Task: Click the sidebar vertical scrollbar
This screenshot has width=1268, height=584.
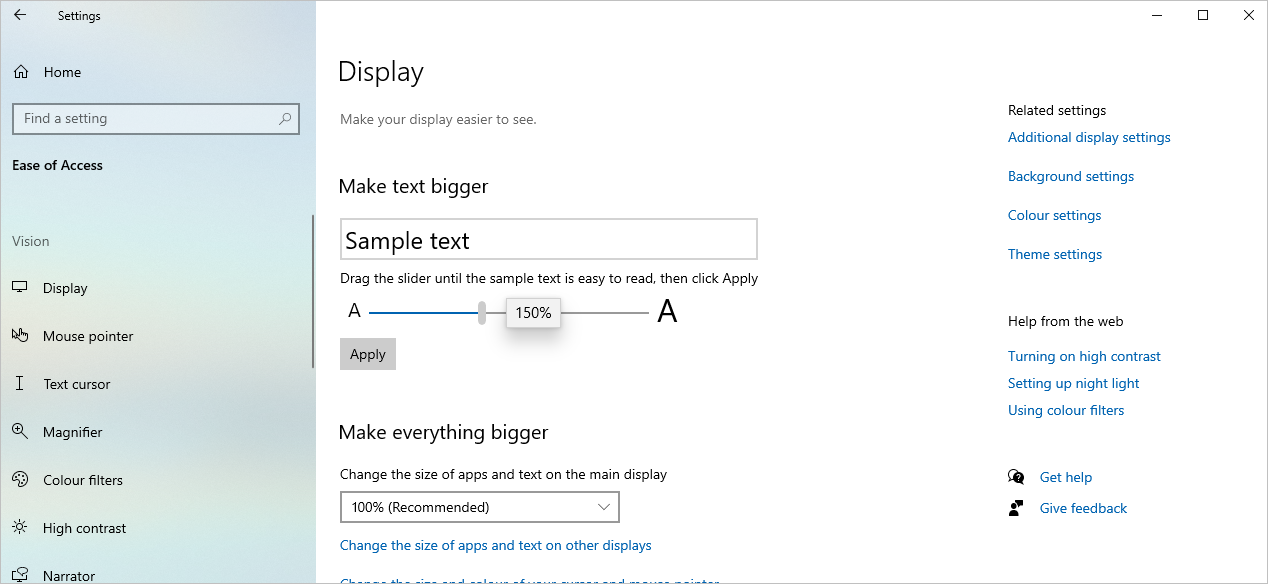Action: (x=313, y=292)
